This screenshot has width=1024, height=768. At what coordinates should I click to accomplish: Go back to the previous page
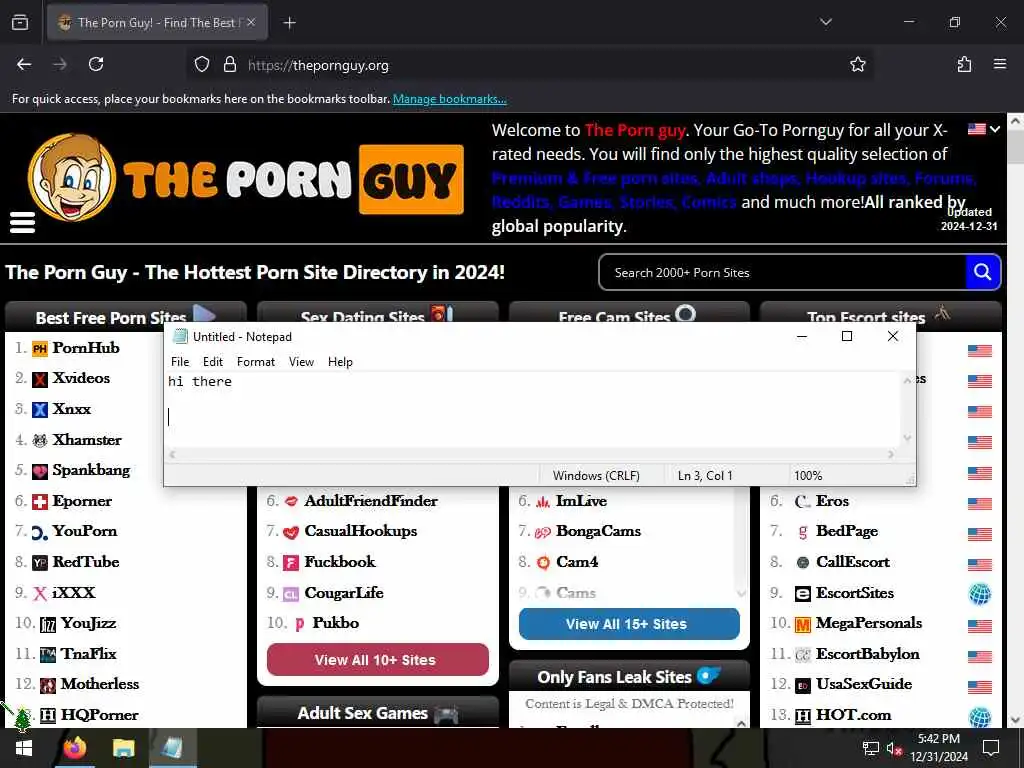(24, 64)
